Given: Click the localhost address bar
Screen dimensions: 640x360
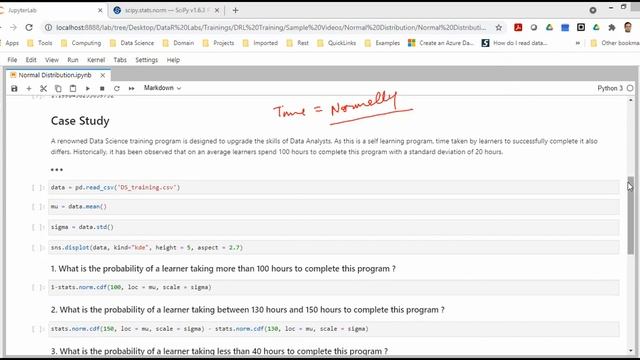Looking at the screenshot, I should (x=271, y=27).
